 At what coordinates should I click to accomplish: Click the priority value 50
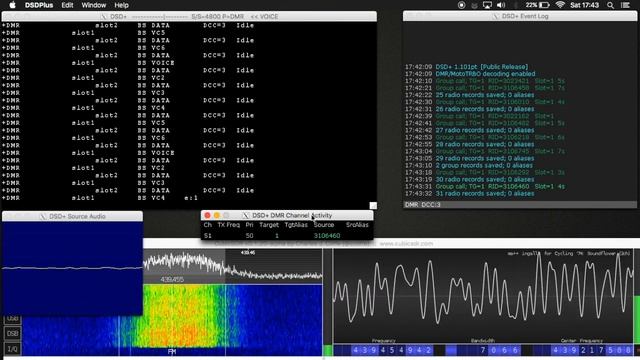(x=249, y=236)
